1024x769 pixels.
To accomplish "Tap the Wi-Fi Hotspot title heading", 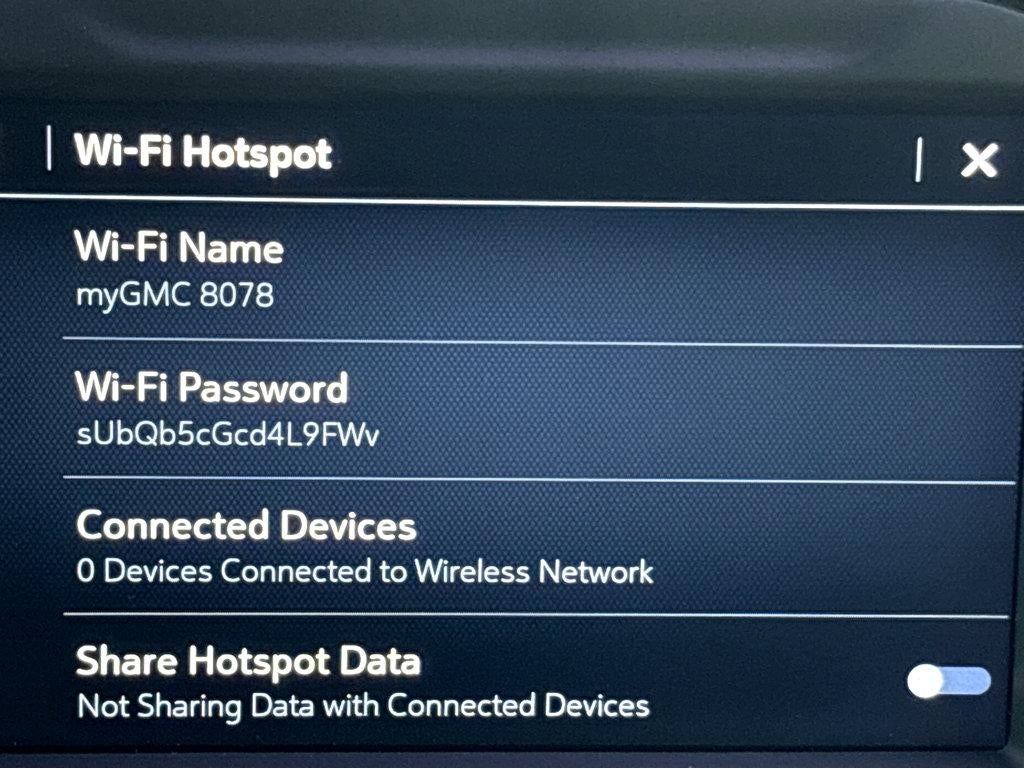I will [203, 153].
